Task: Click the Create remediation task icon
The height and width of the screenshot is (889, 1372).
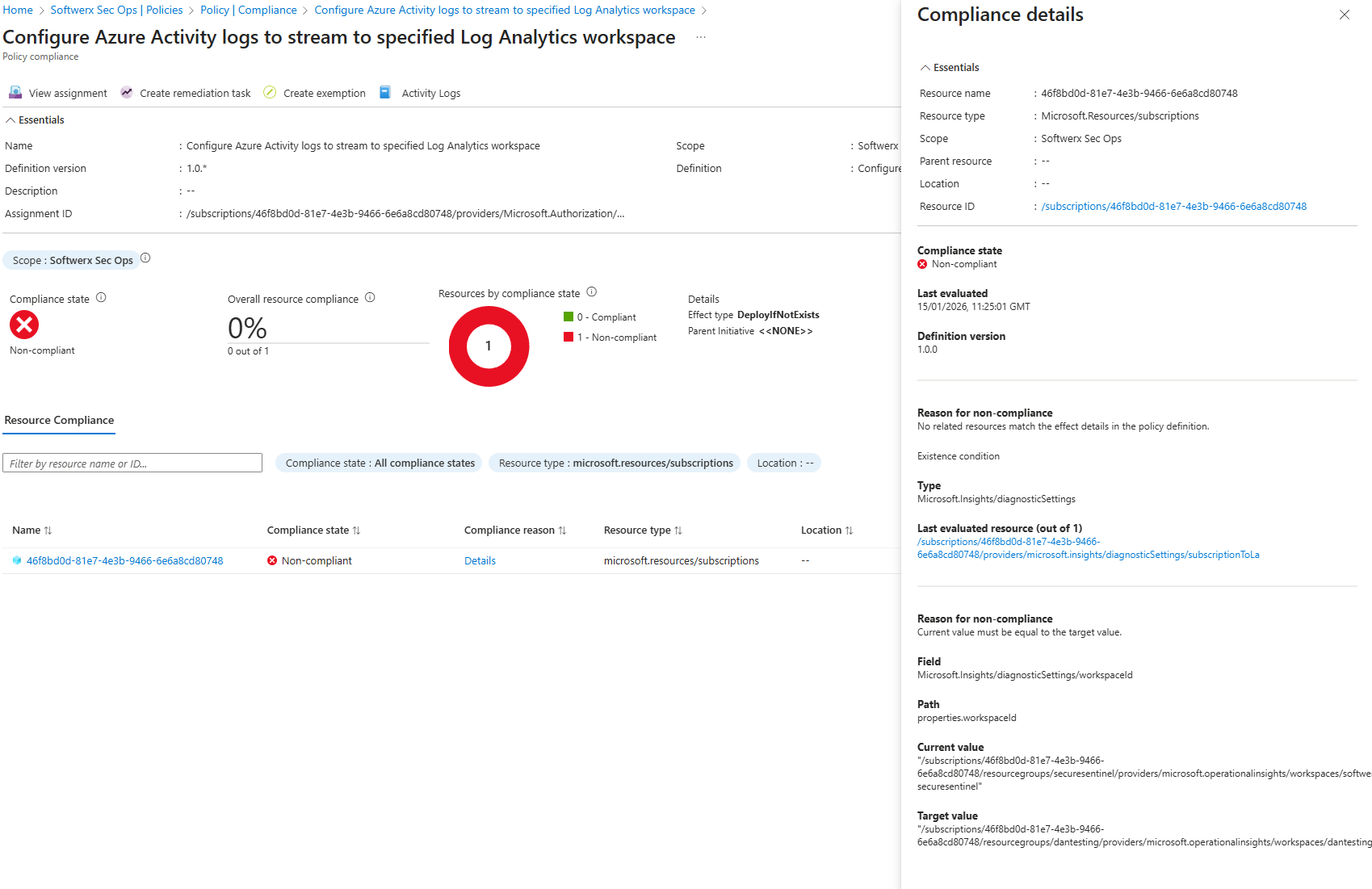Action: tap(127, 93)
